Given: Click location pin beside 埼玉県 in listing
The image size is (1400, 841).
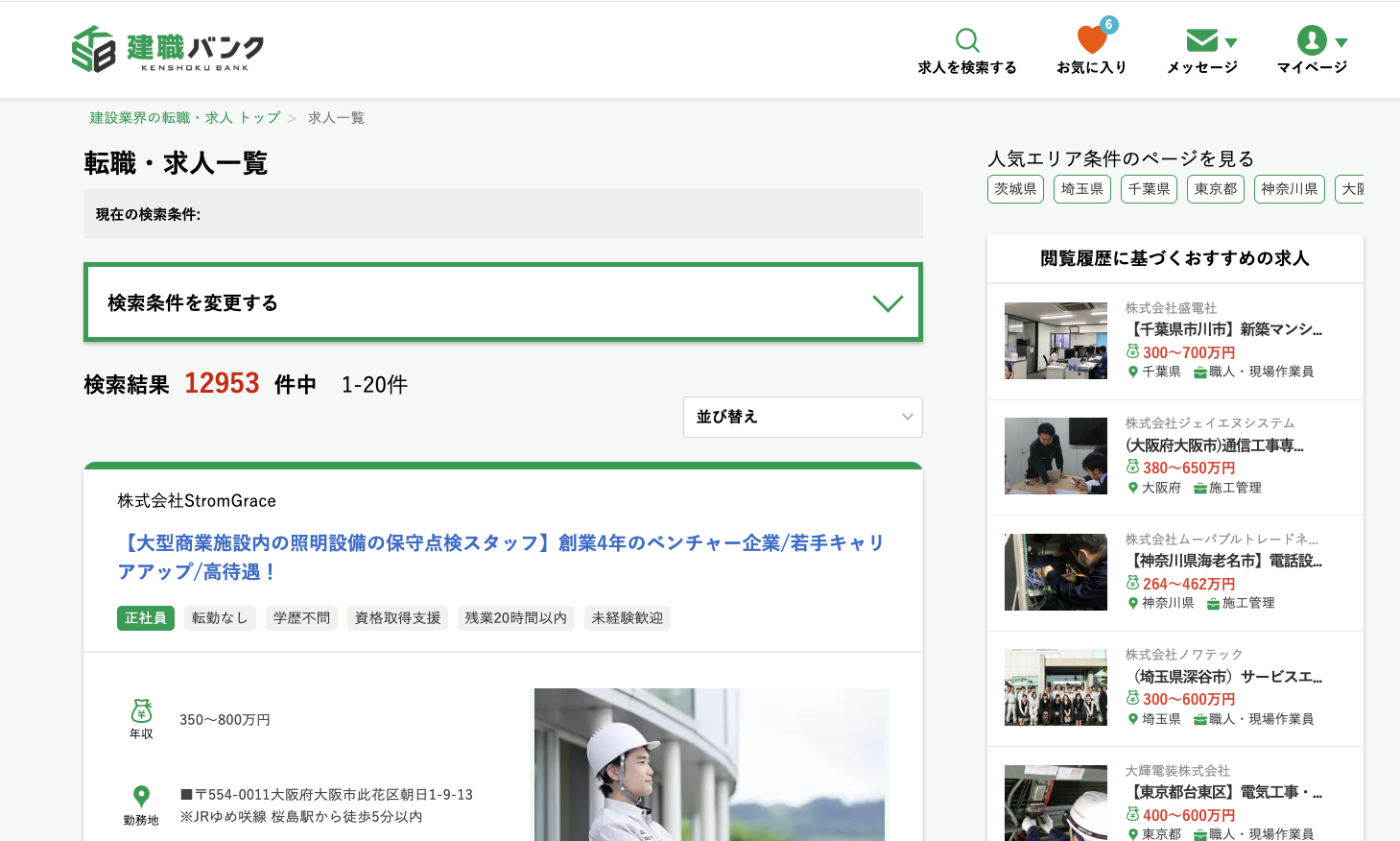Looking at the screenshot, I should click(1132, 719).
